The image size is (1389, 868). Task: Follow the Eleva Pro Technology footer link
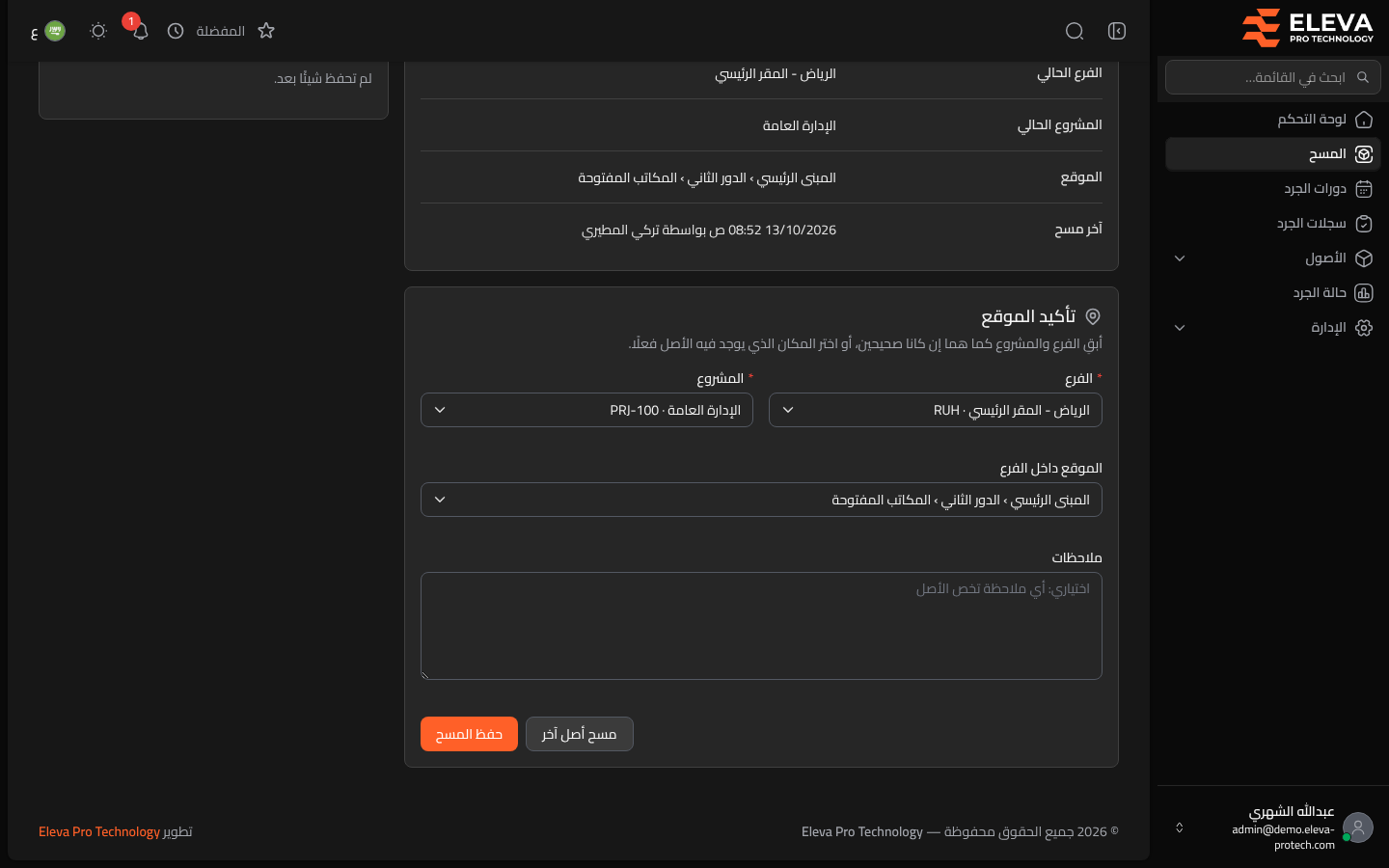coord(99,831)
